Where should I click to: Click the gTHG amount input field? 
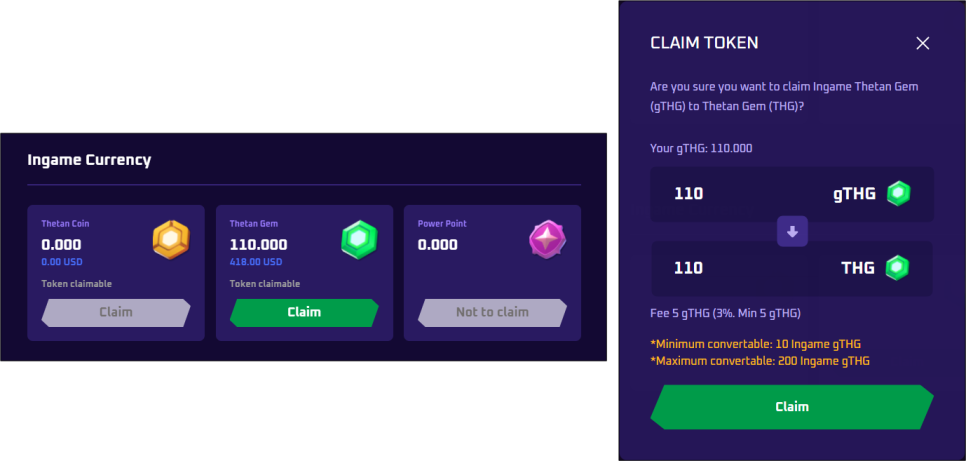click(x=740, y=194)
